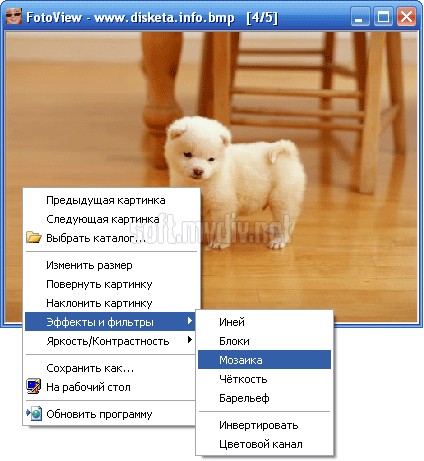Apply the Иней effect
The width and height of the screenshot is (424, 461).
click(x=264, y=322)
